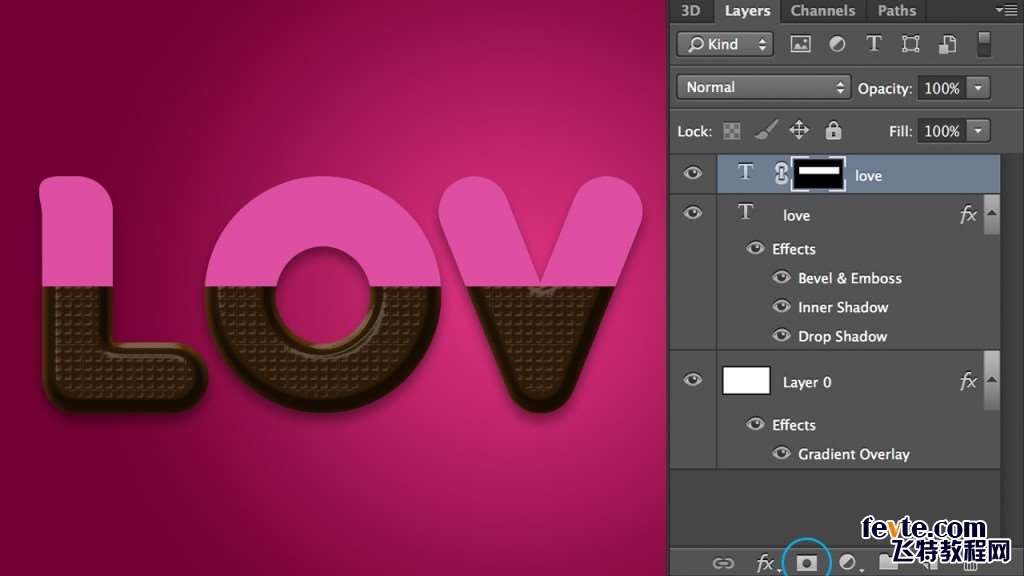Select the second love layer's type icon

tap(745, 212)
